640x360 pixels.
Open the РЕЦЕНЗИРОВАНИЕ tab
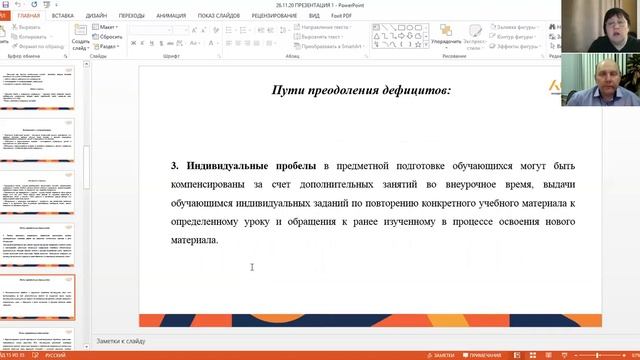(x=274, y=16)
